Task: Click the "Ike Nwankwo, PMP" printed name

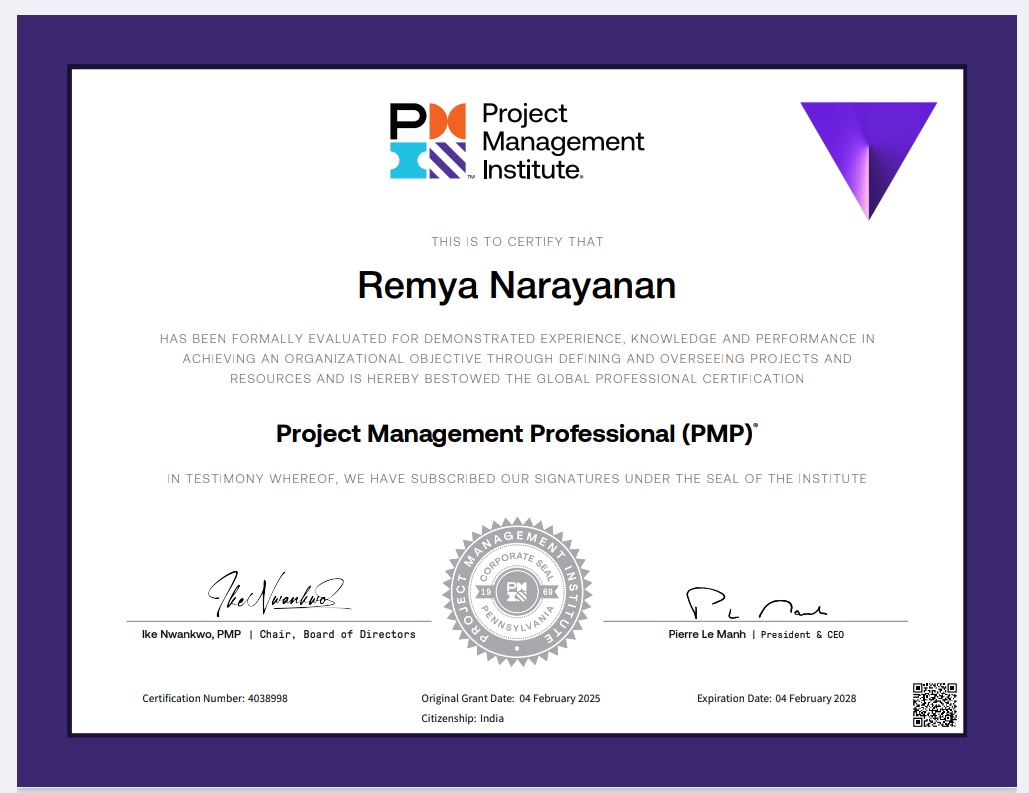Action: pyautogui.click(x=191, y=634)
